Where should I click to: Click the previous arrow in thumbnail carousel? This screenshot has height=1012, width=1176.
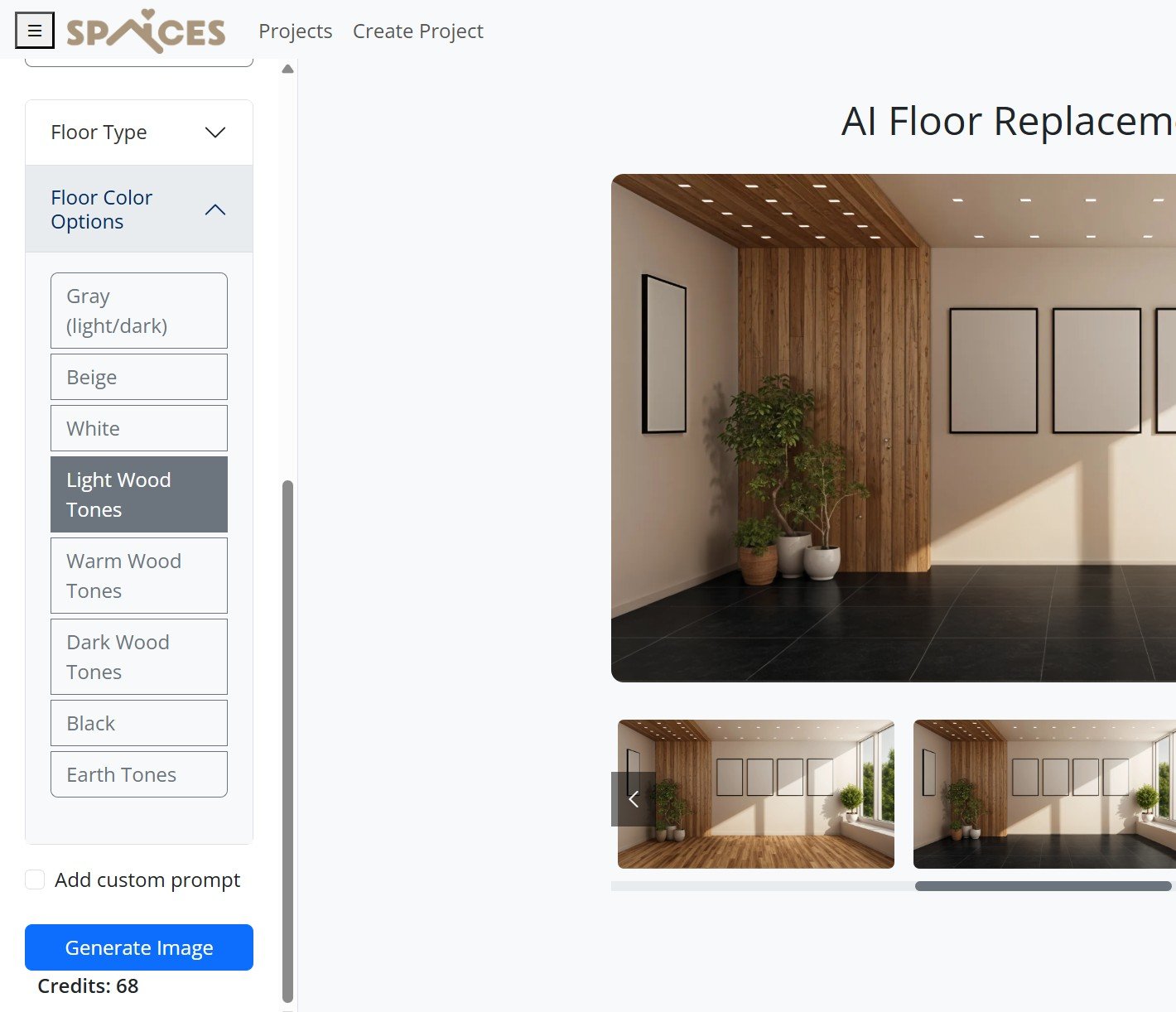click(634, 799)
